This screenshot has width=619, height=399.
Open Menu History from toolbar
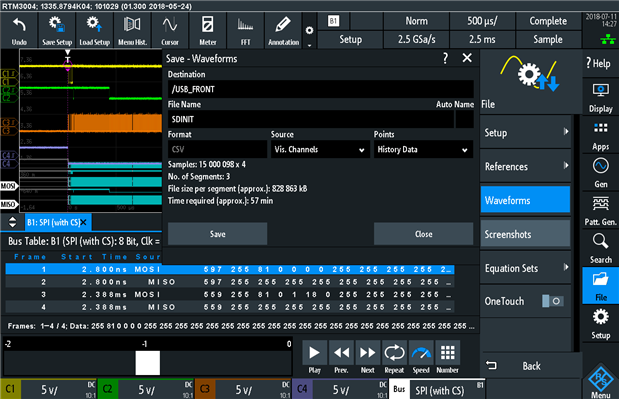click(132, 30)
